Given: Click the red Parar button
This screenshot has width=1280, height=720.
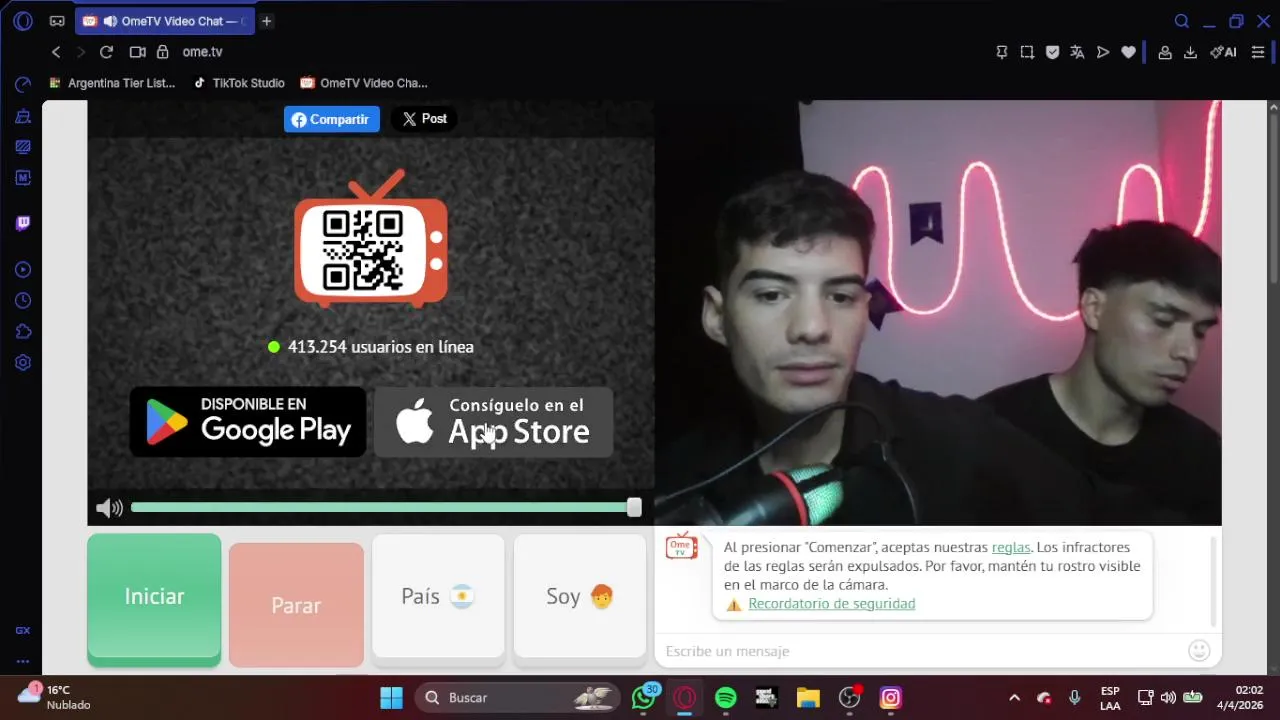Looking at the screenshot, I should click(x=296, y=605).
